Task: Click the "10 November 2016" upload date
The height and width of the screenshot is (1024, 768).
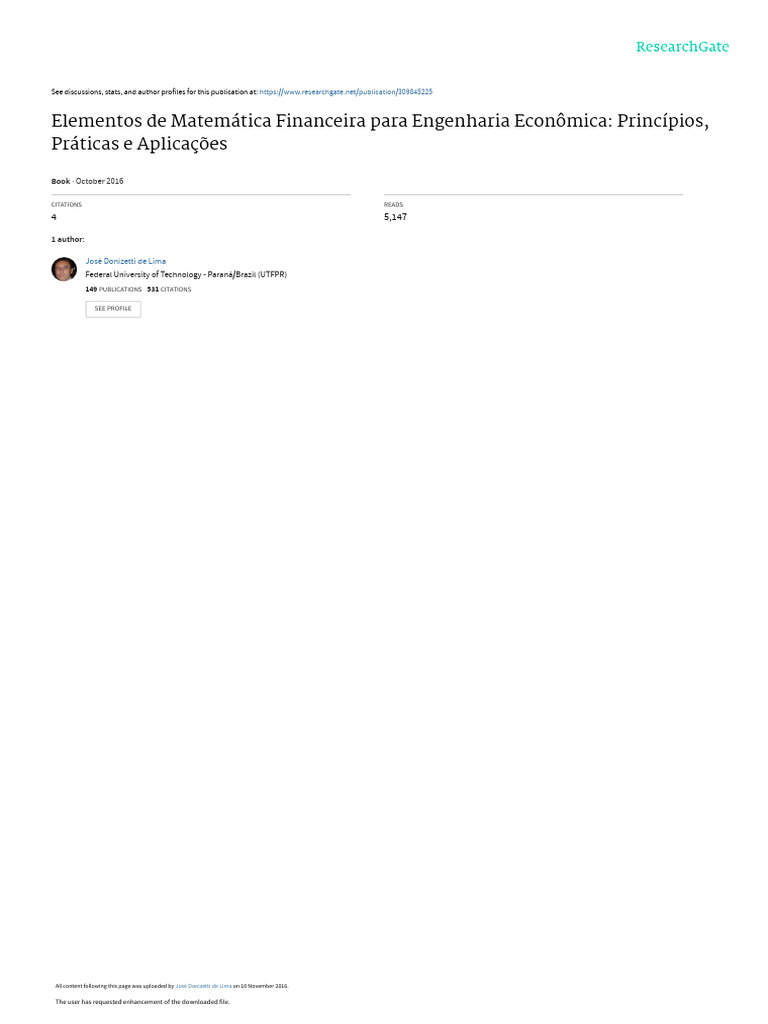Action: point(264,986)
